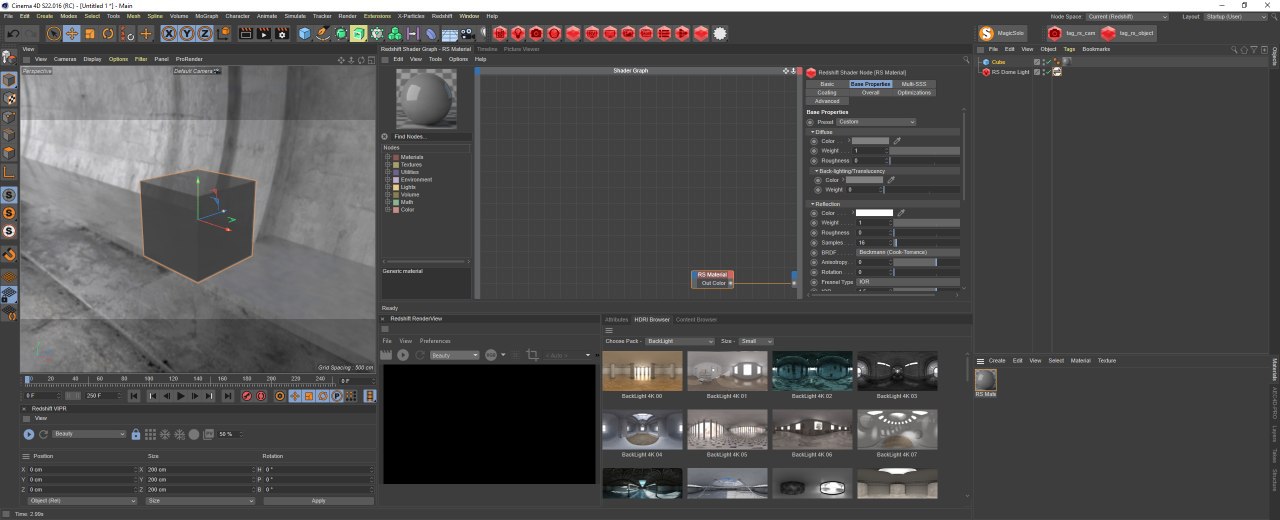Screen dimensions: 1280x520
Task: Open the Preset Custom dropdown
Action: (876, 122)
